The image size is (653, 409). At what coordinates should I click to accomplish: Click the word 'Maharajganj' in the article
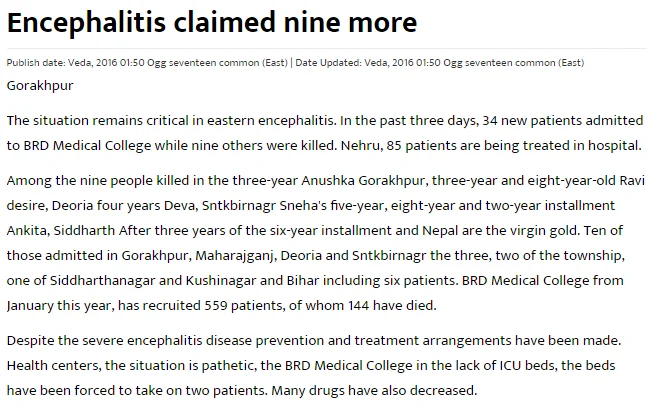[235, 256]
